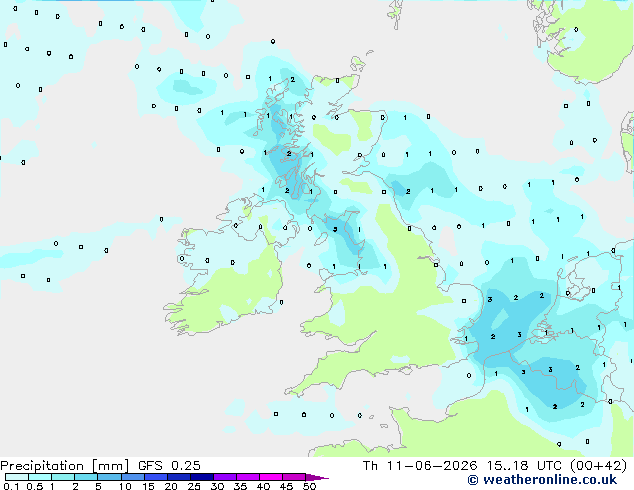Click the "15..18 UTC" time range text
Viewport: 634px width, 490px height.
[x=523, y=466]
